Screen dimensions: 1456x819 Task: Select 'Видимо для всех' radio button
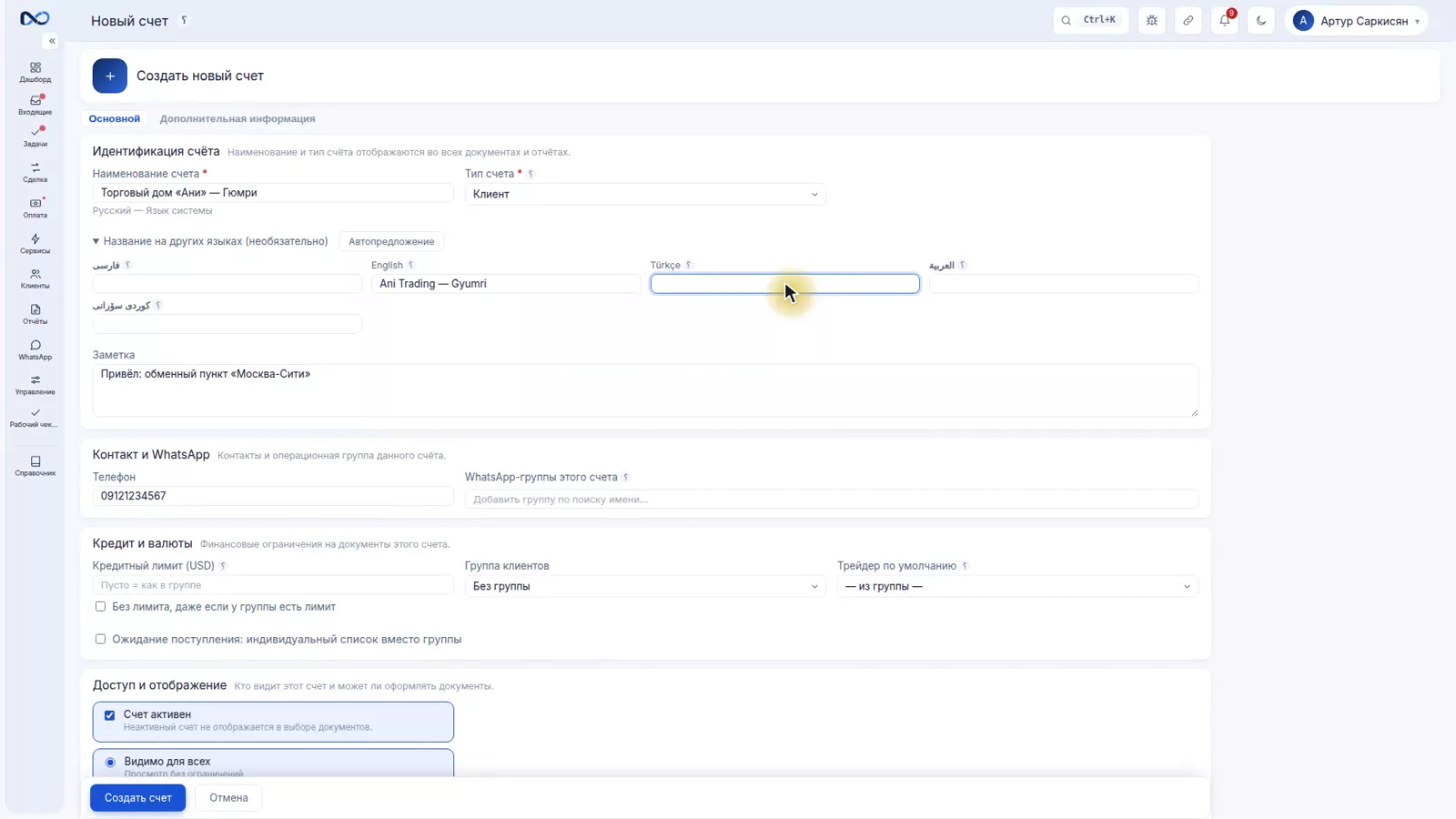(110, 763)
